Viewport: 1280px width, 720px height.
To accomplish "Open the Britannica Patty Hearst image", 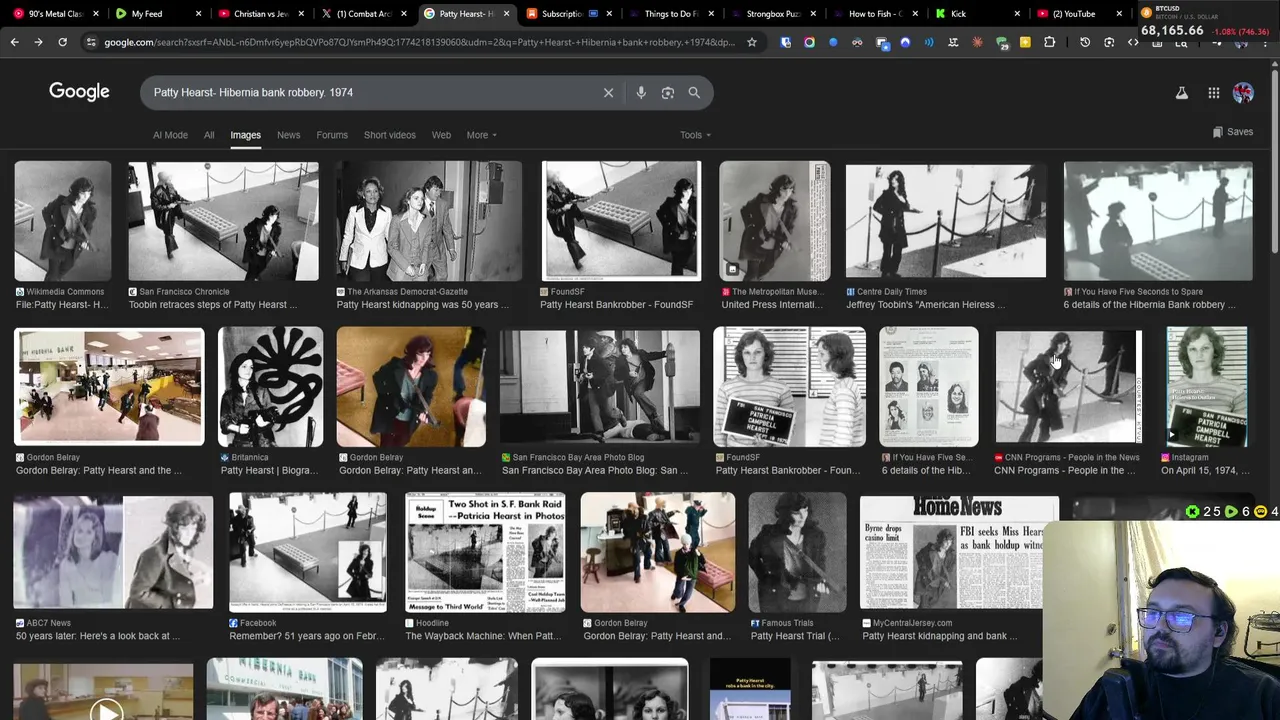I will coord(270,386).
